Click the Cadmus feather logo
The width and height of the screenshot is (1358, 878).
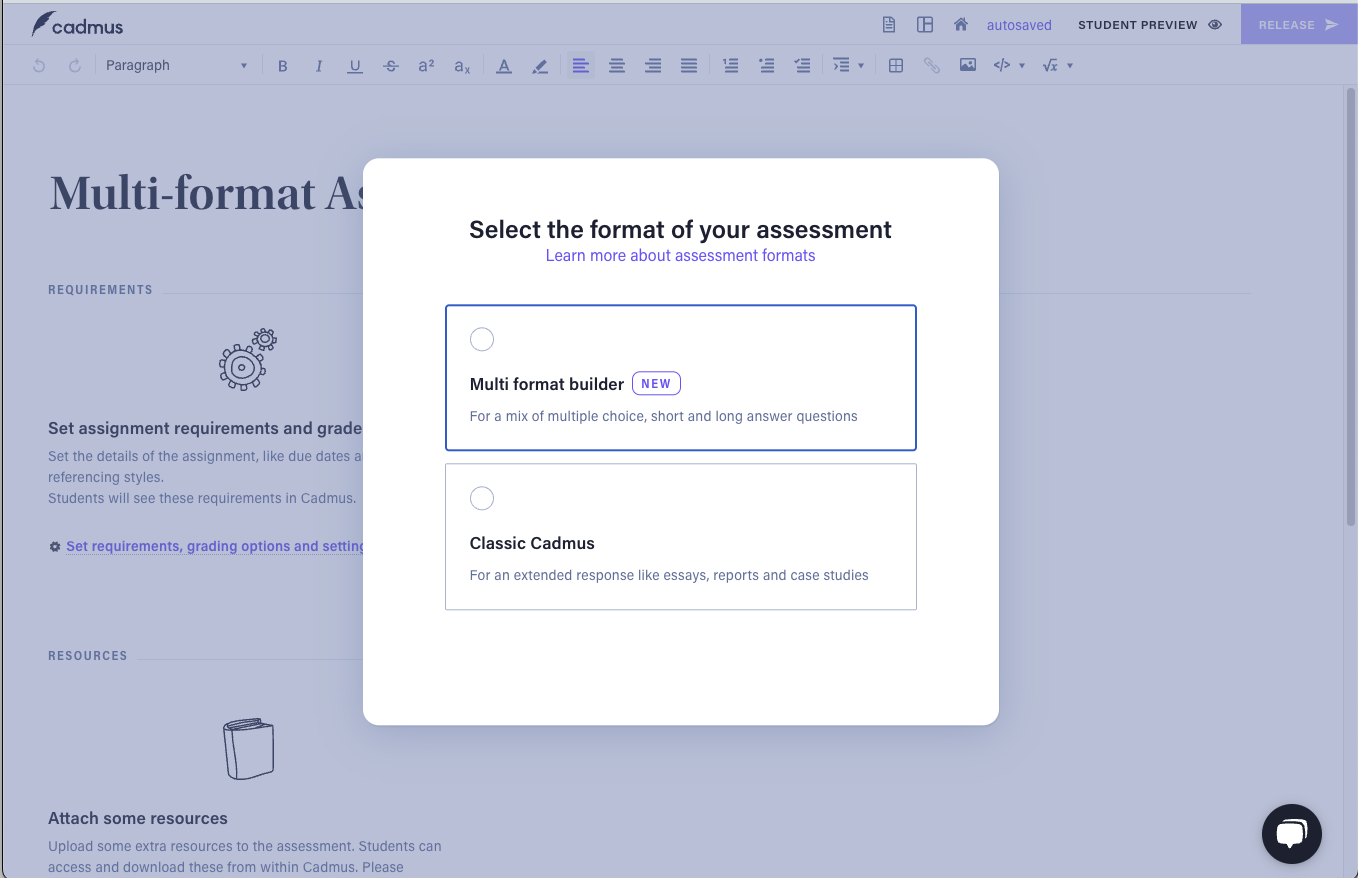coord(77,25)
